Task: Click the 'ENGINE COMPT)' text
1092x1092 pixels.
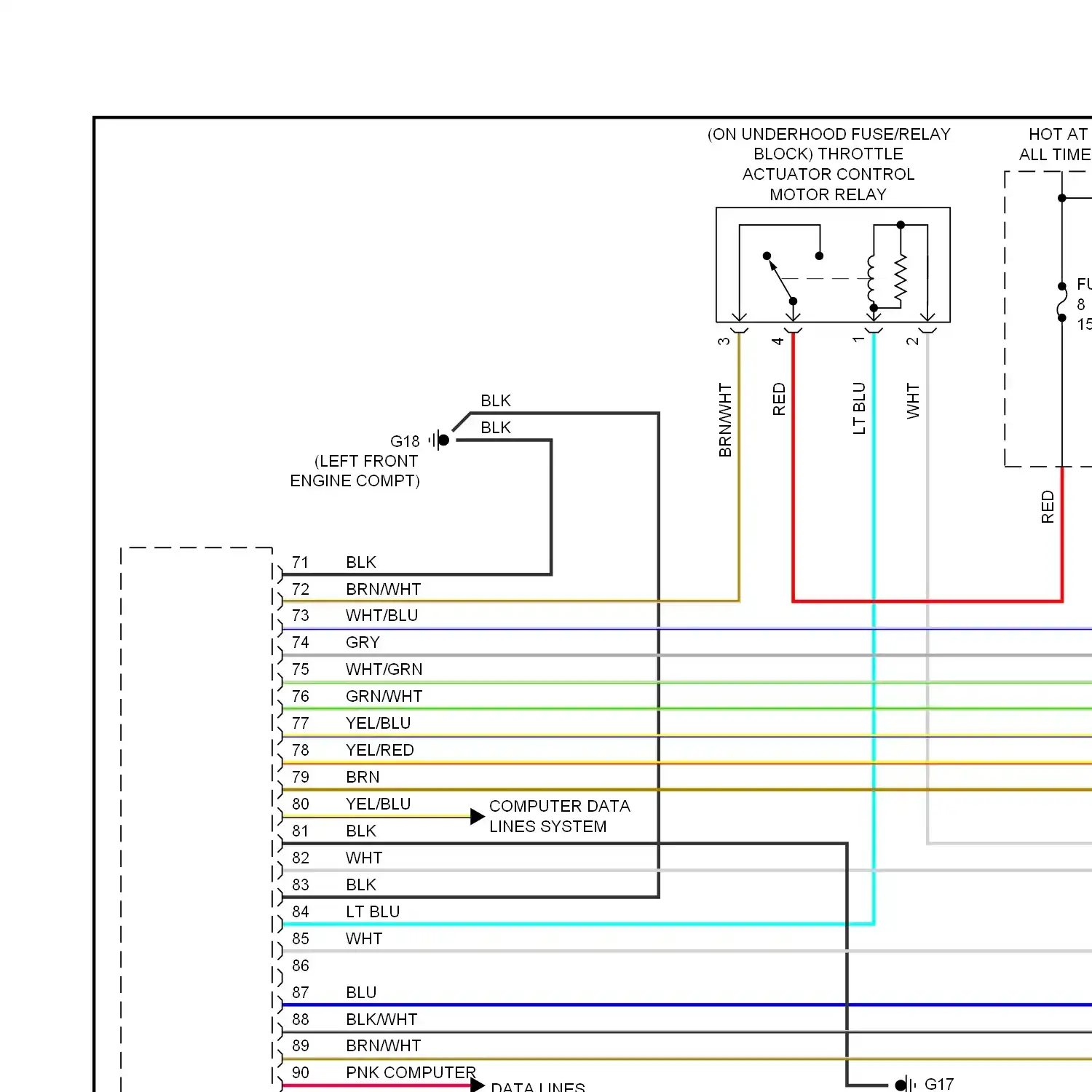Action: tap(355, 480)
